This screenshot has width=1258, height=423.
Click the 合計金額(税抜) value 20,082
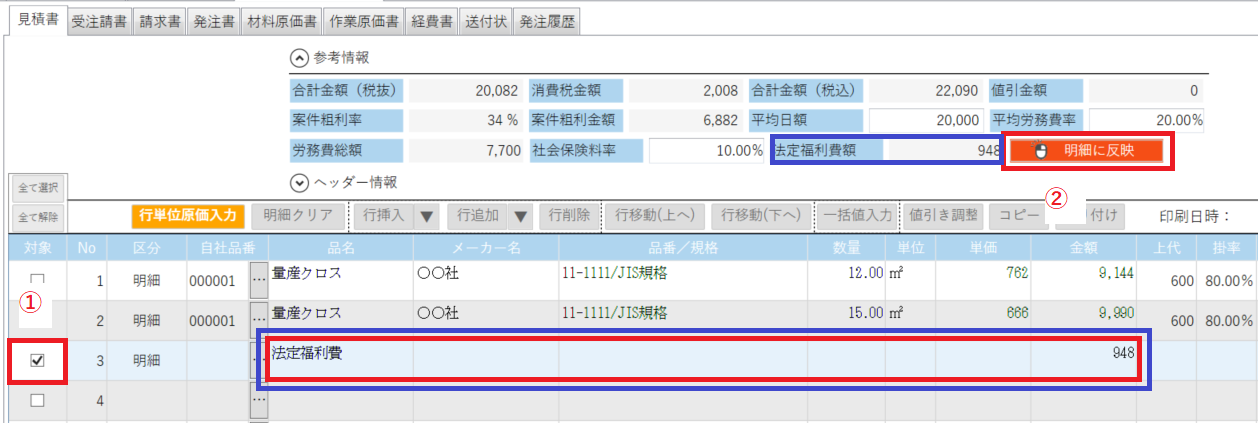[x=464, y=90]
